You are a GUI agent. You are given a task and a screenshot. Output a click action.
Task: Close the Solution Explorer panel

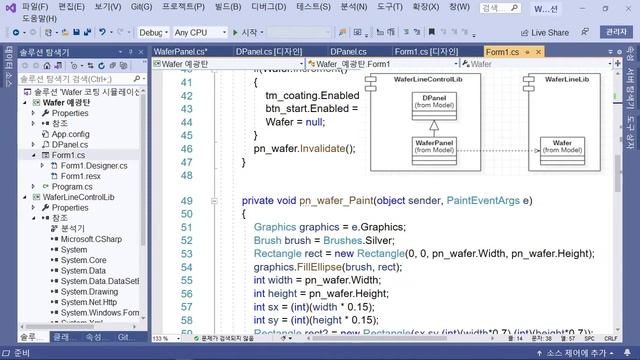[141, 52]
